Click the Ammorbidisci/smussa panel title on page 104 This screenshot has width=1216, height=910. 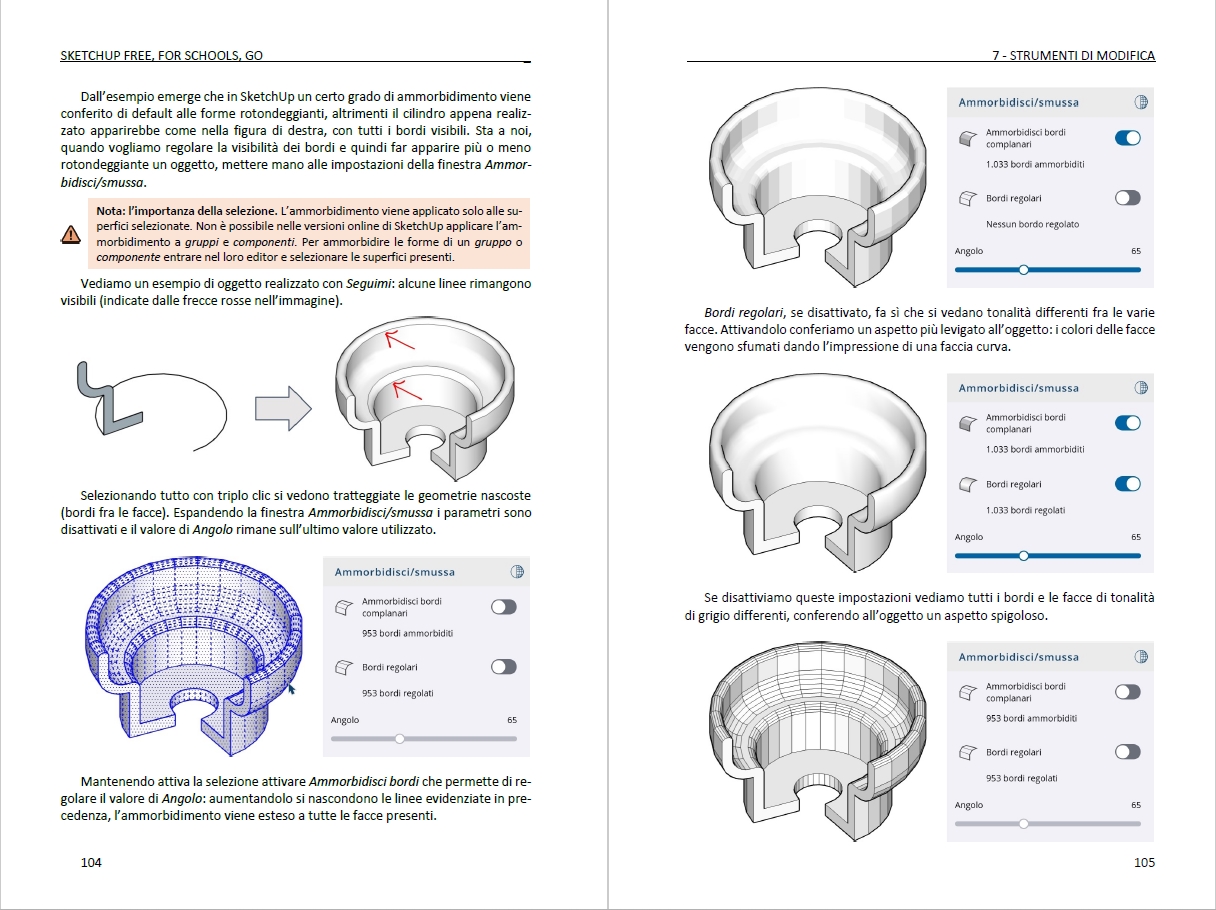click(x=394, y=572)
